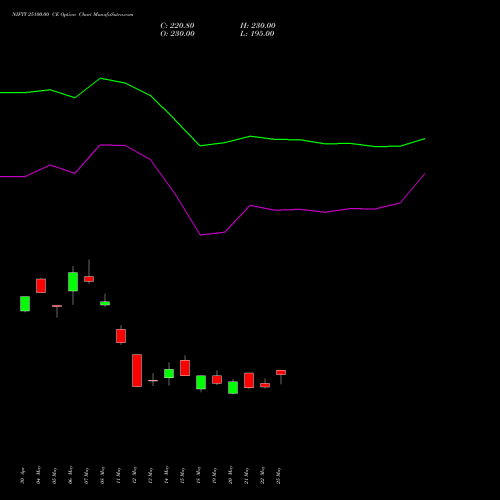Select the high value H: 230.00
This screenshot has height=500, width=500.
point(258,26)
